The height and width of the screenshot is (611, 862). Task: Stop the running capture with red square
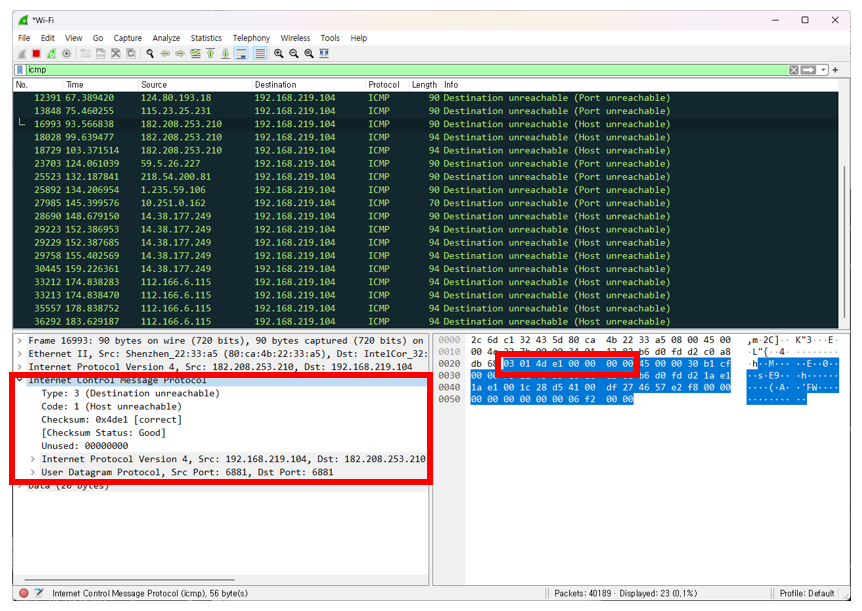[x=36, y=53]
